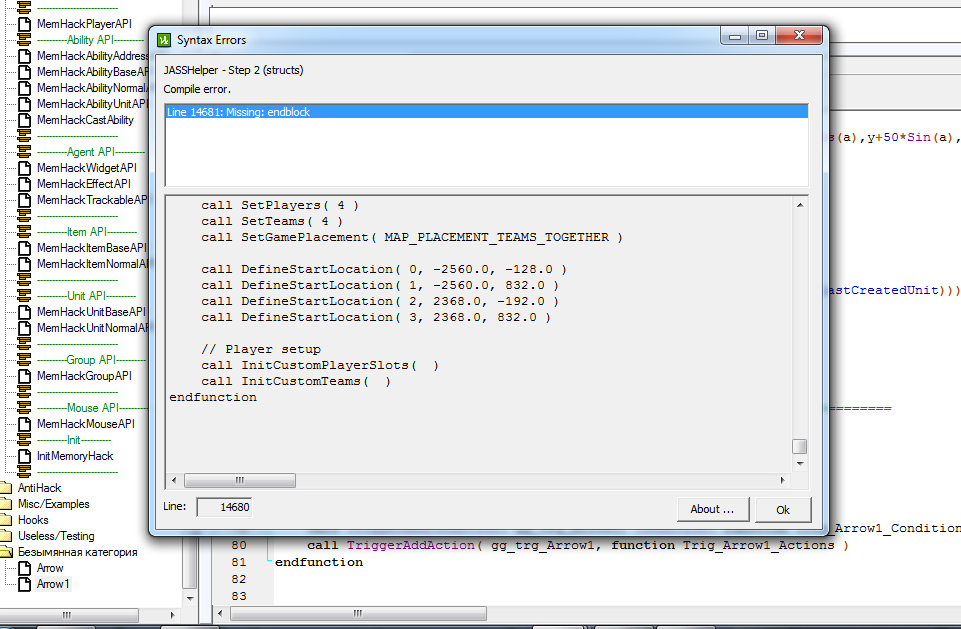This screenshot has height=629, width=961.
Task: Click left arrow of Syntax Errors horizontal scrollbar
Action: [174, 480]
